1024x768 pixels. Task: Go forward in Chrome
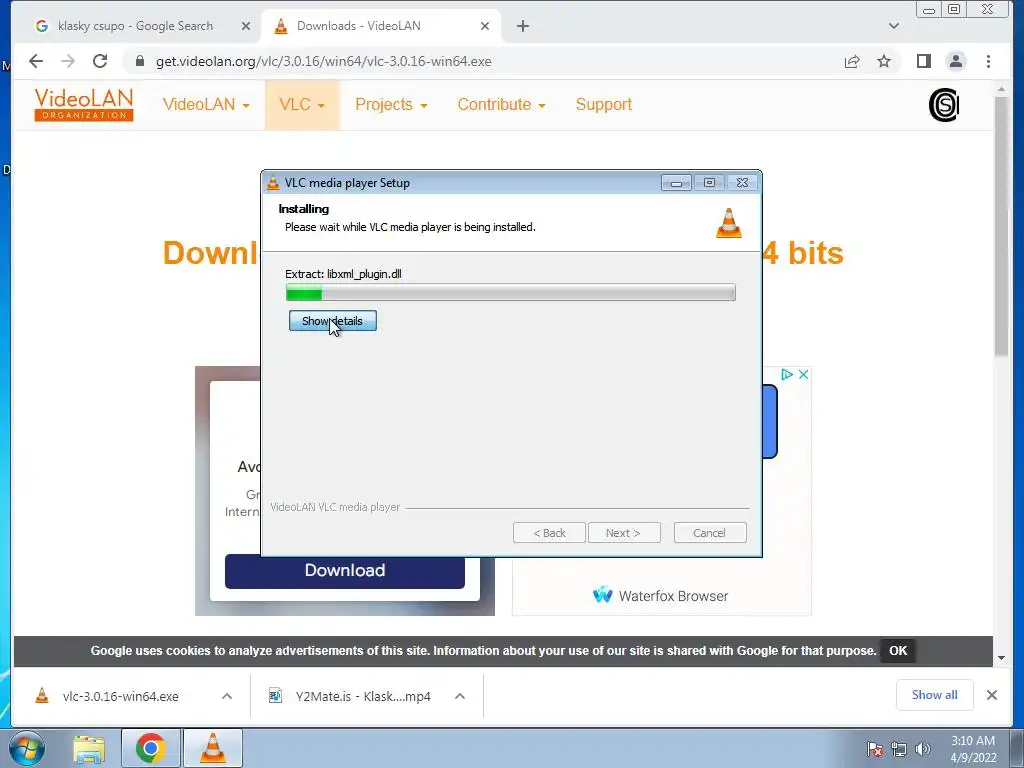coord(68,61)
